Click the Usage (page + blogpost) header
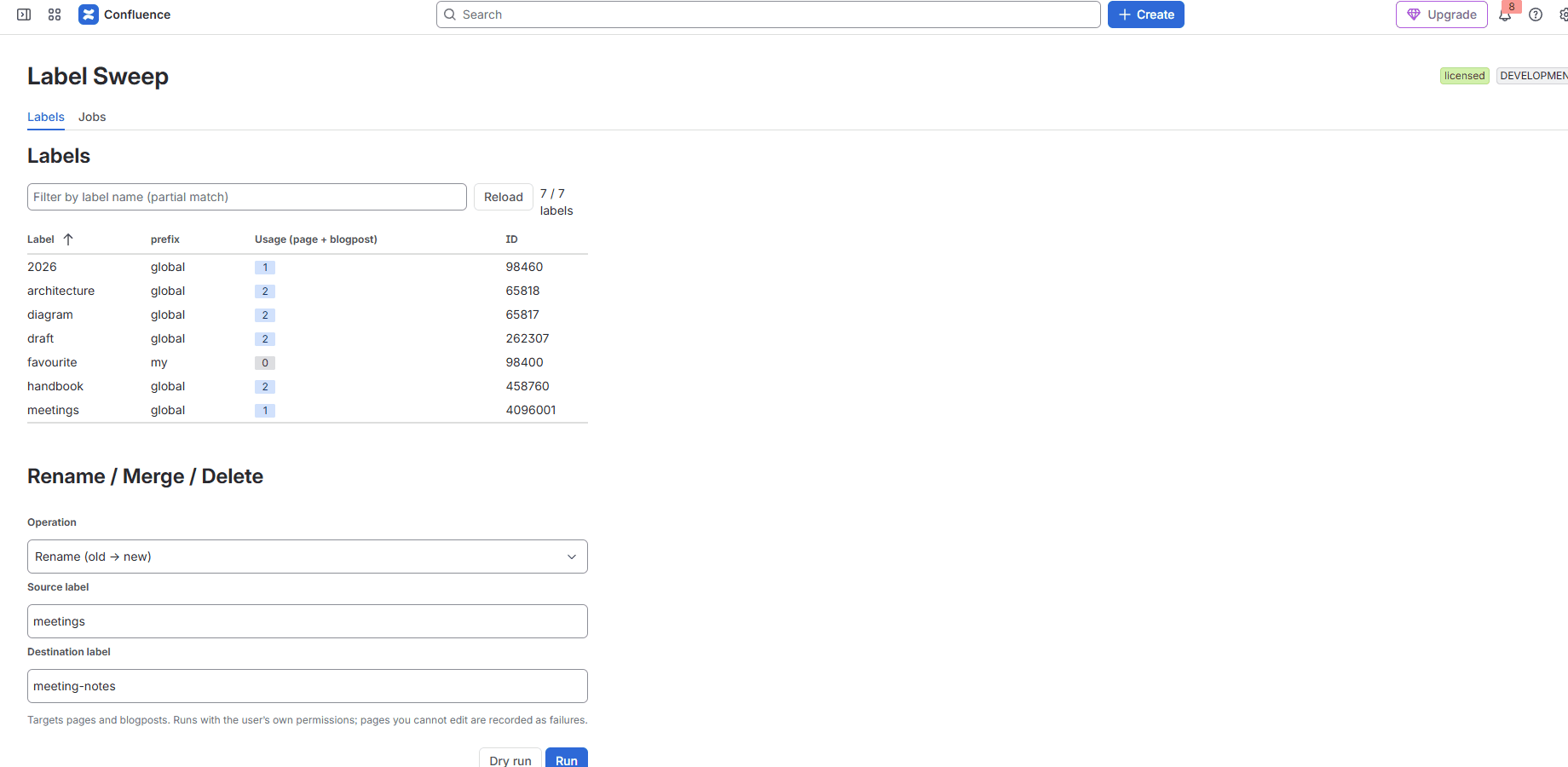The height and width of the screenshot is (767, 1568). pos(316,239)
